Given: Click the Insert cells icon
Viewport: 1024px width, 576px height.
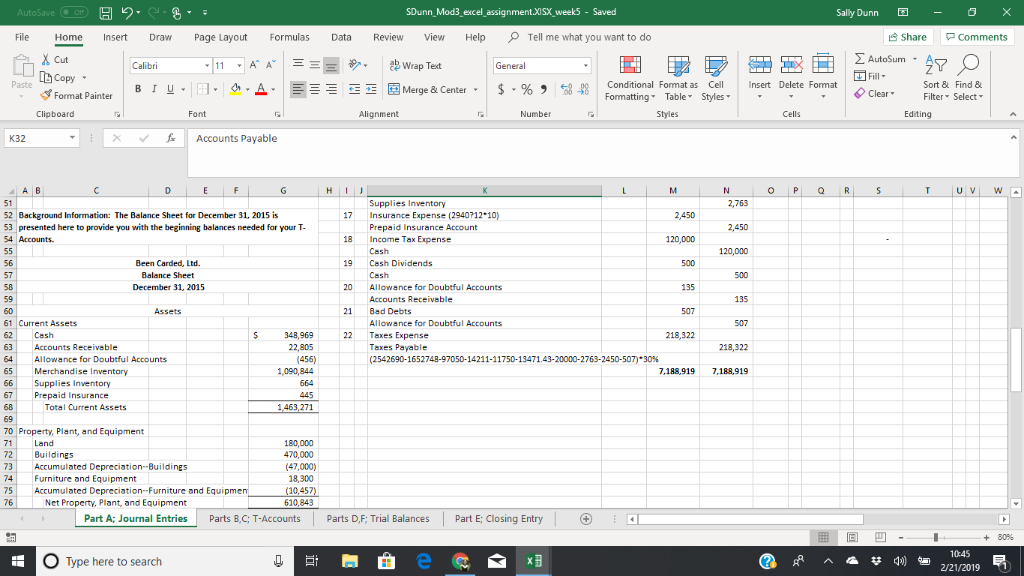Looking at the screenshot, I should tap(759, 66).
